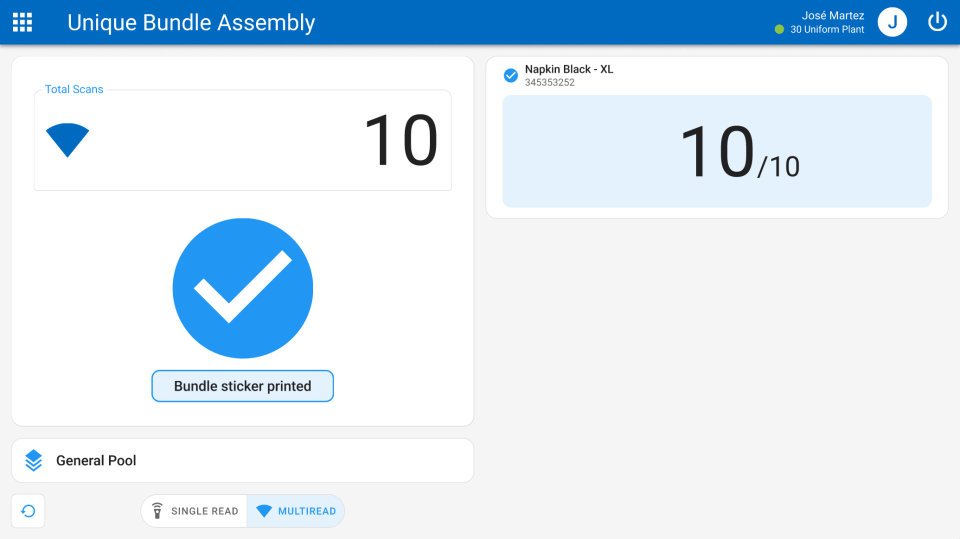Open the apps grid menu
Image resolution: width=960 pixels, height=539 pixels.
point(22,22)
